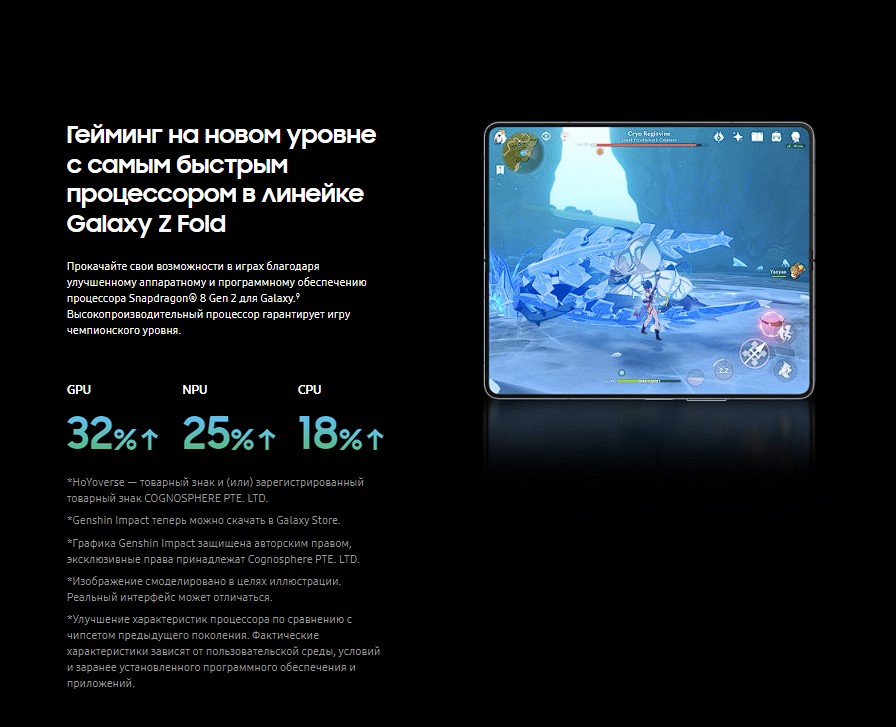
Task: Click the NPU label
Action: [x=195, y=389]
